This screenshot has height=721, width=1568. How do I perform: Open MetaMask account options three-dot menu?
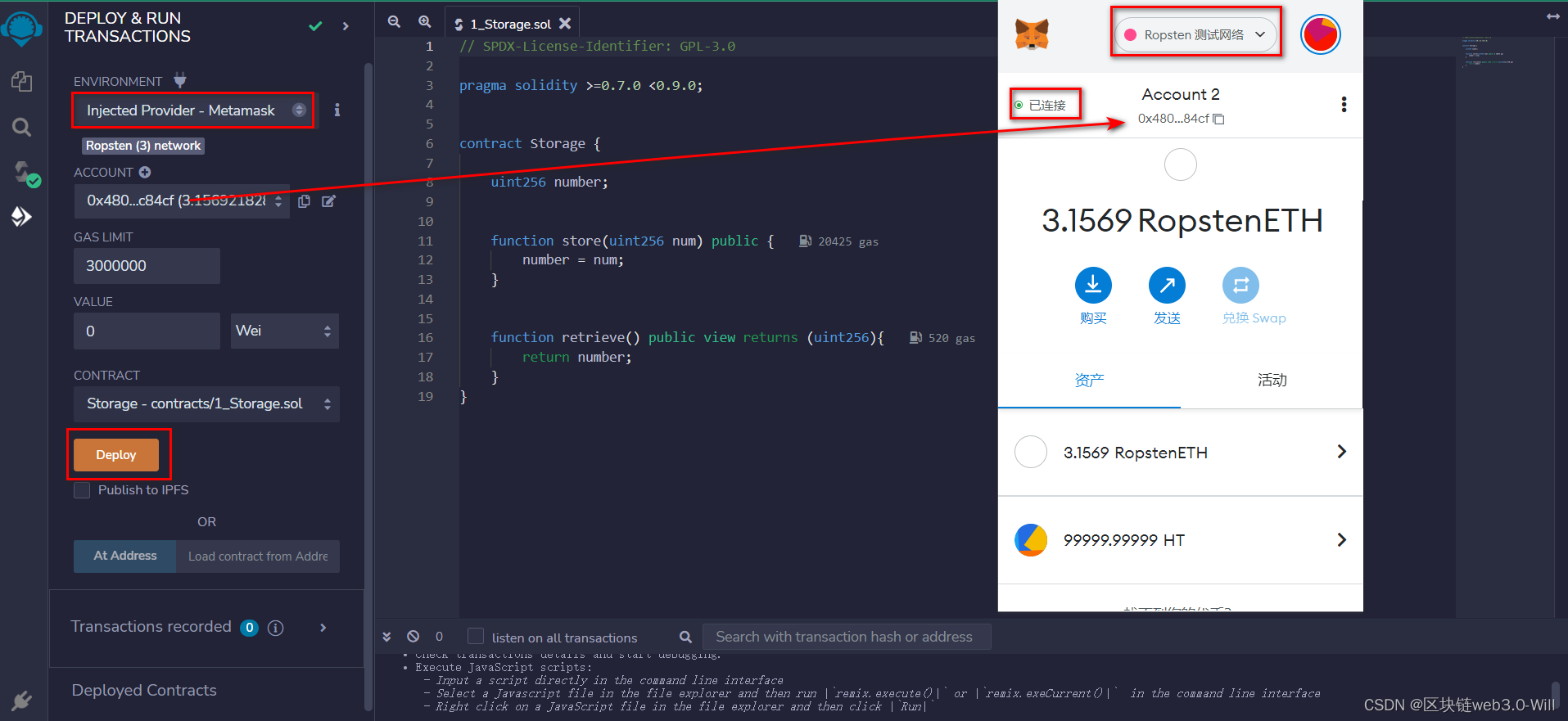(1344, 105)
